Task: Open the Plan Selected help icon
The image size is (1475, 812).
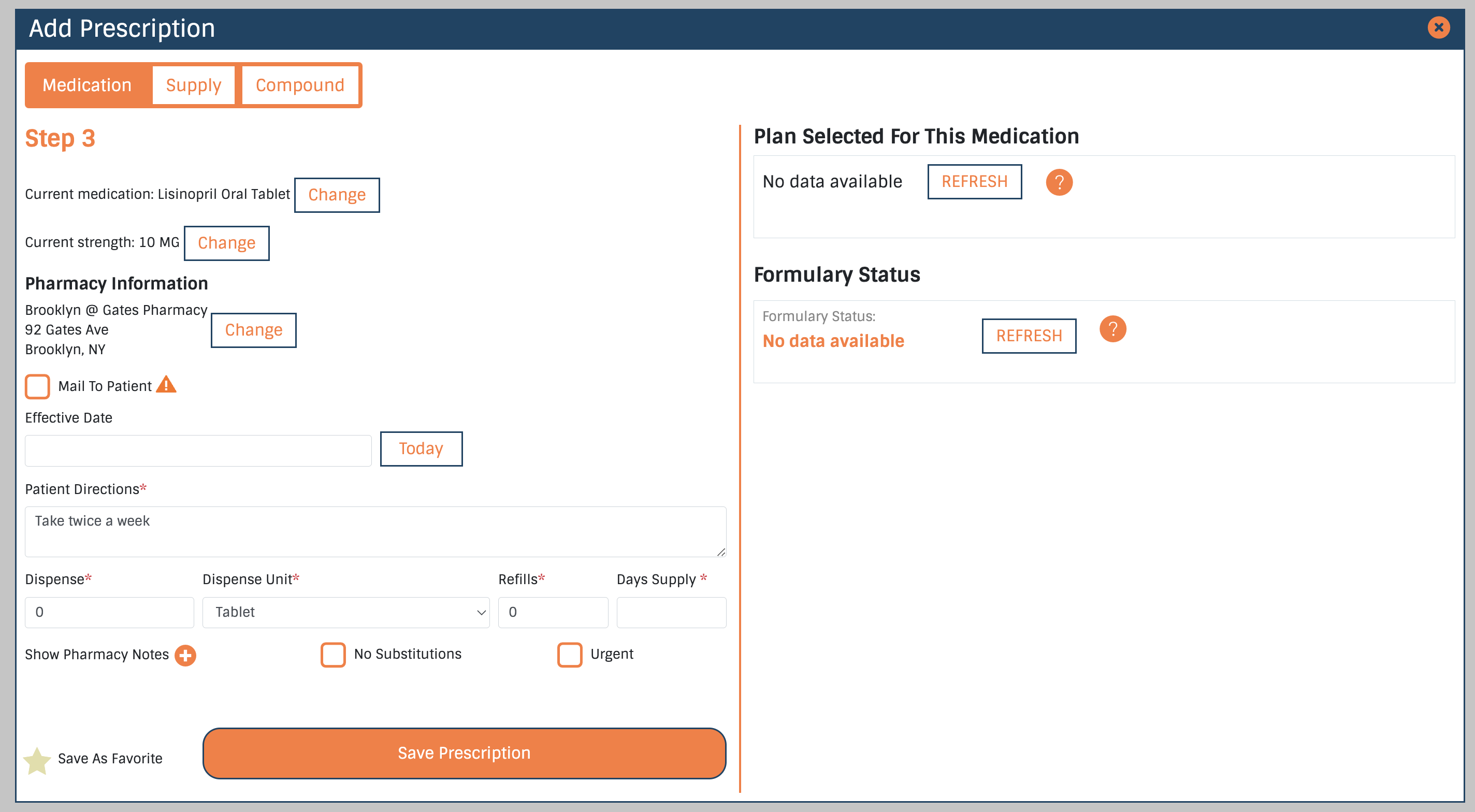Action: pyautogui.click(x=1059, y=182)
